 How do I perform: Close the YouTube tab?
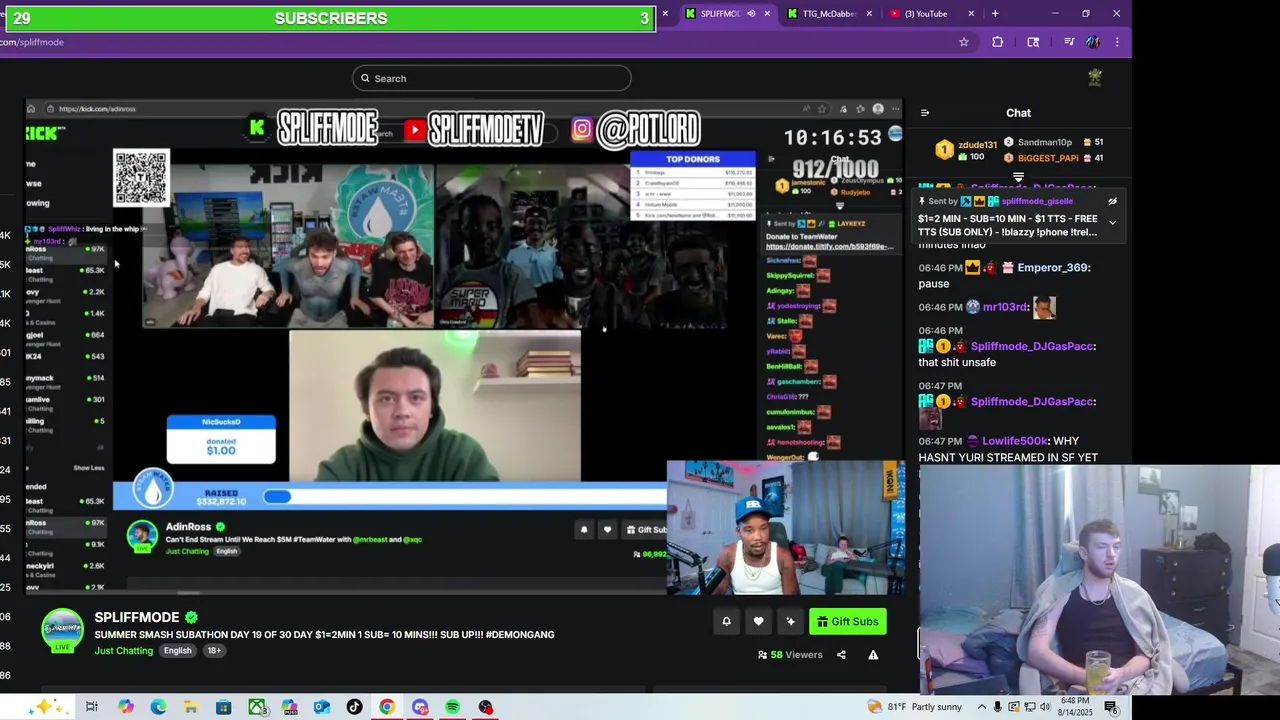tap(971, 14)
